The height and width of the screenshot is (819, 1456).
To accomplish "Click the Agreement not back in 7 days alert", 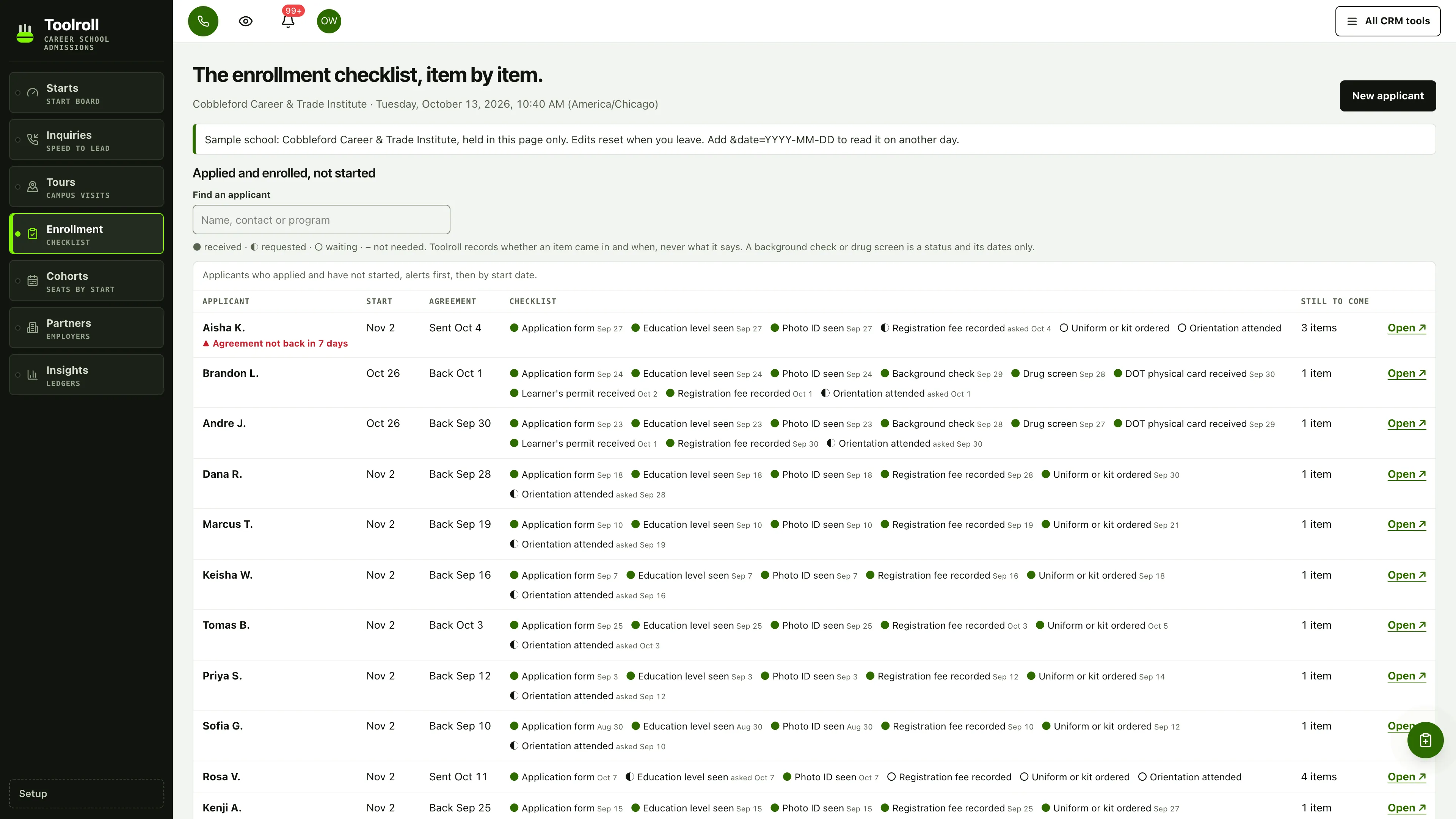I will point(275,344).
